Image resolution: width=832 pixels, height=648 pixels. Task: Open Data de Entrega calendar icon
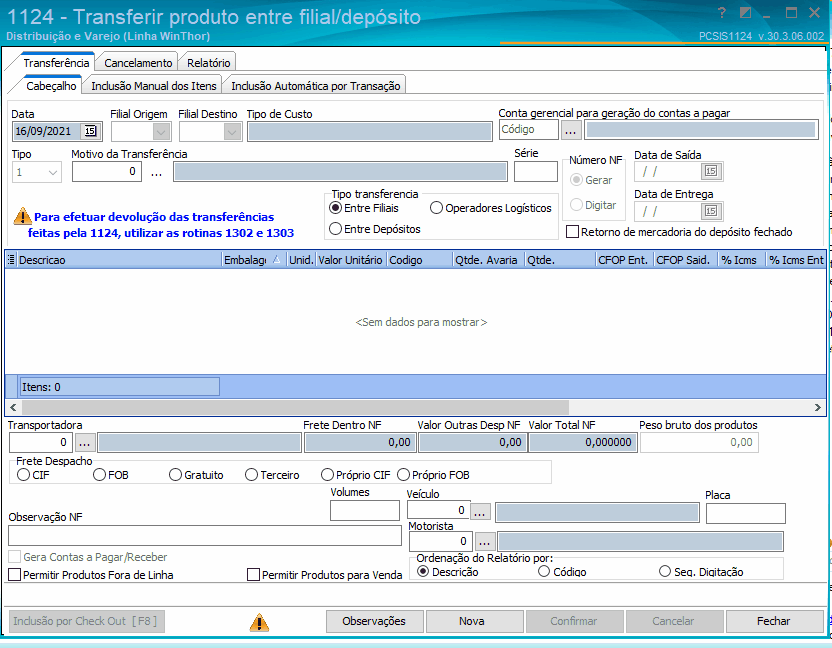(711, 211)
